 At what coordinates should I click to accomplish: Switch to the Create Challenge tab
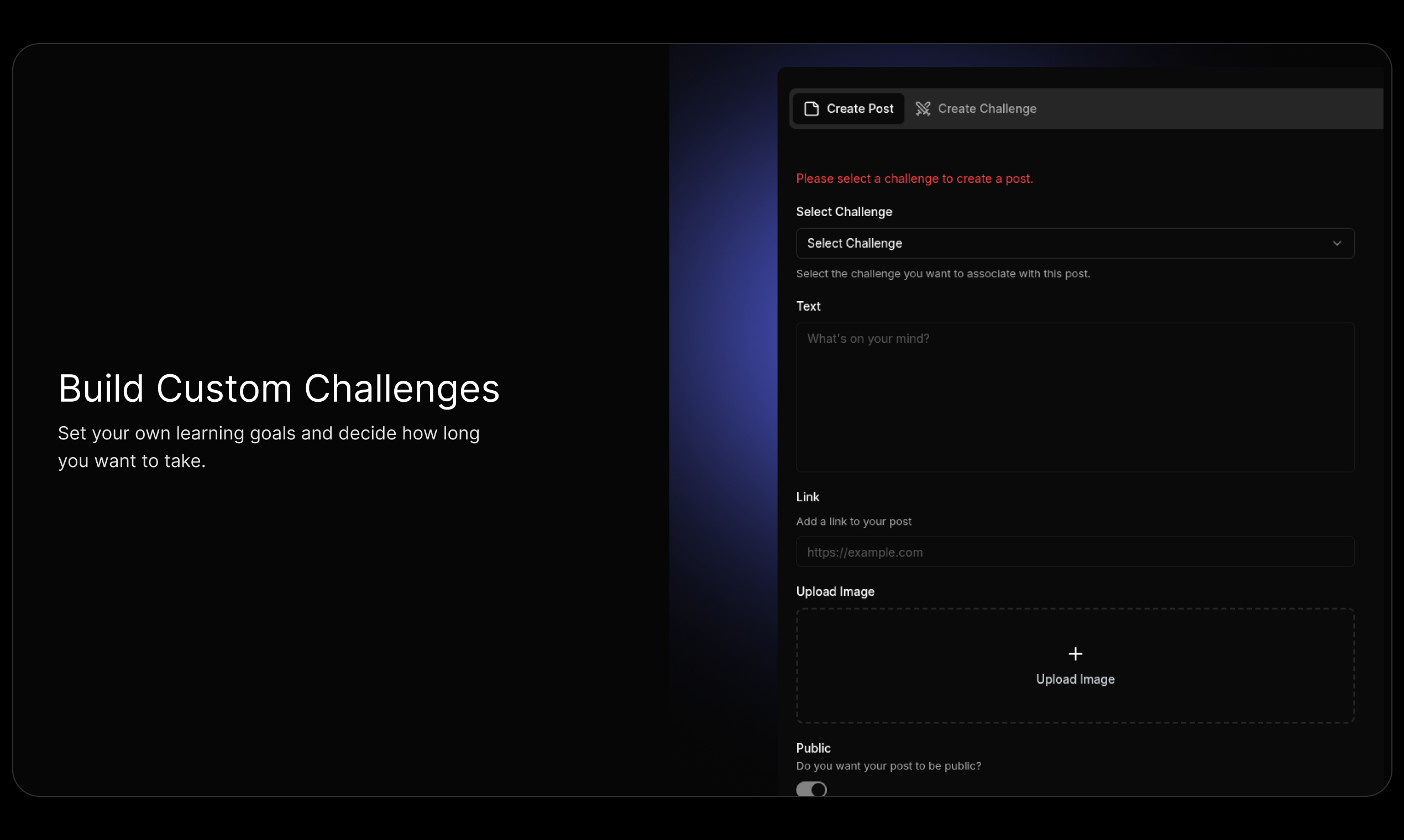pos(976,109)
